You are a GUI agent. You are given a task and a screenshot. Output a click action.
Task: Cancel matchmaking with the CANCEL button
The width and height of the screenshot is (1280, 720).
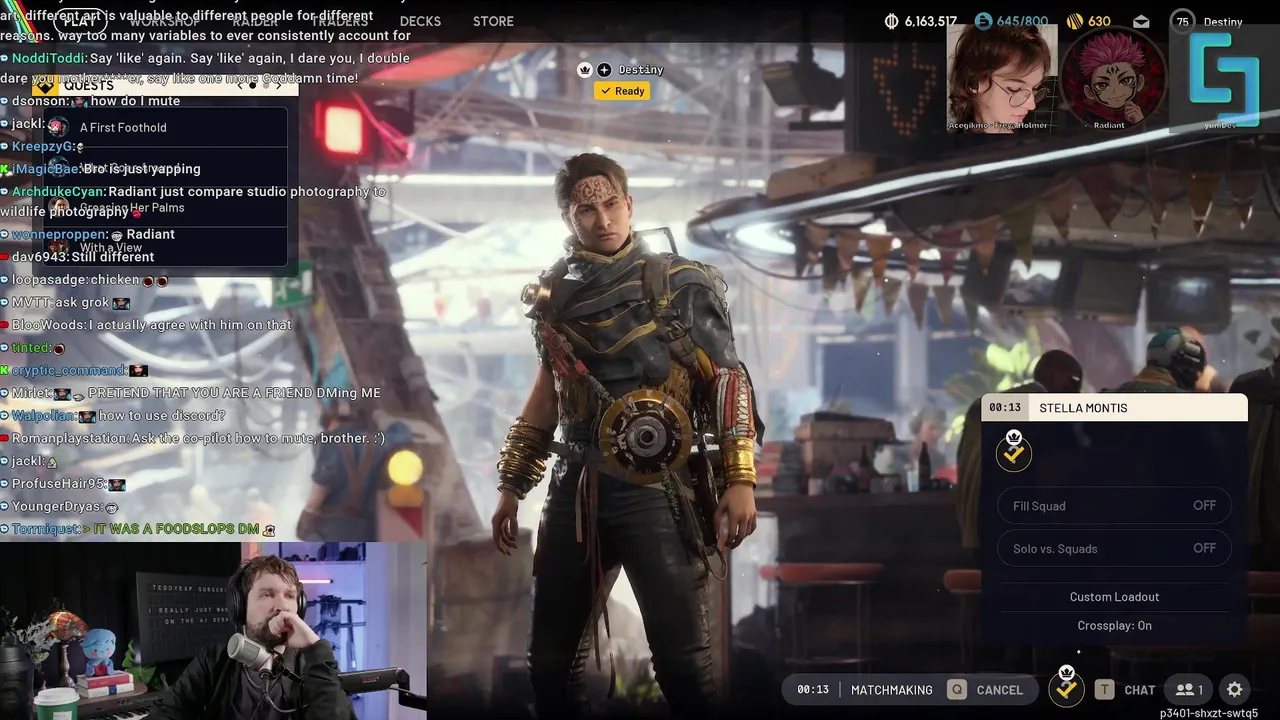pos(999,690)
